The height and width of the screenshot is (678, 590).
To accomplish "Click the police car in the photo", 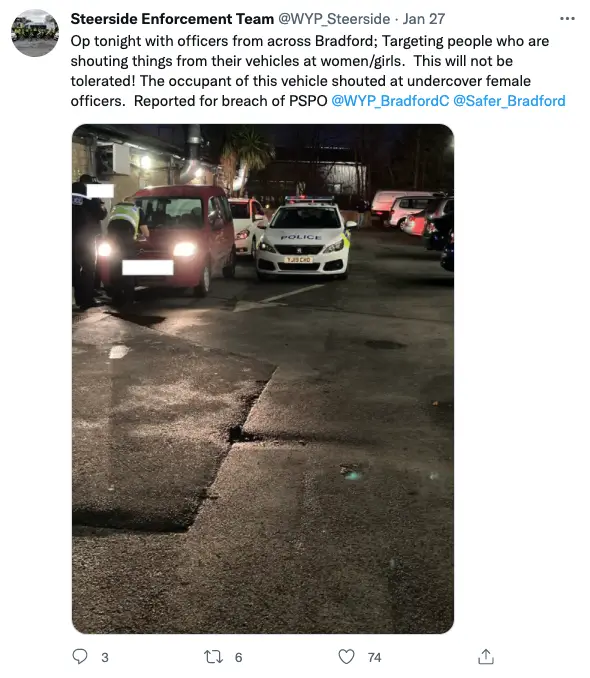I will [x=304, y=237].
